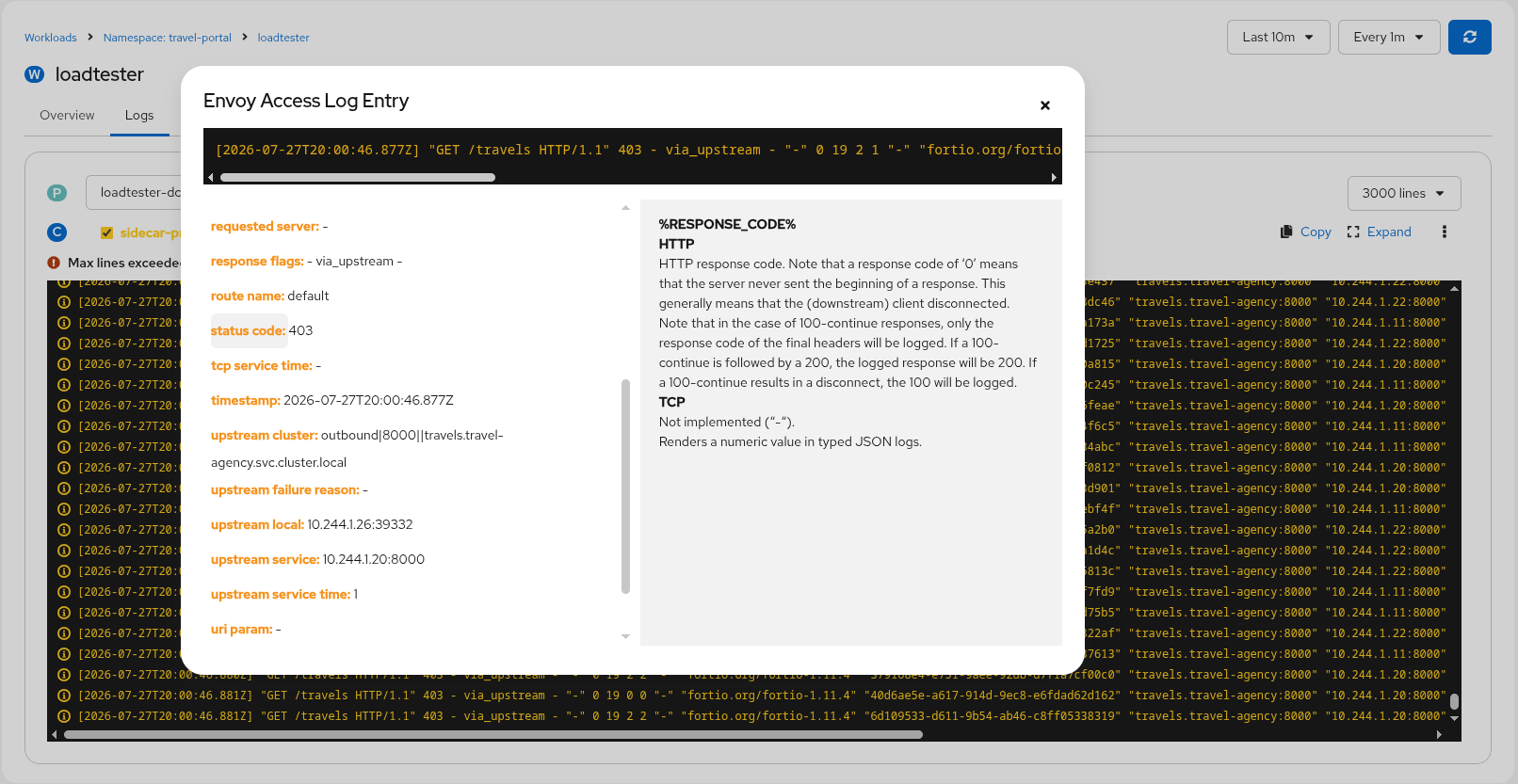The image size is (1518, 784).
Task: Toggle the sidecar-proxy container checkbox
Action: tap(106, 232)
